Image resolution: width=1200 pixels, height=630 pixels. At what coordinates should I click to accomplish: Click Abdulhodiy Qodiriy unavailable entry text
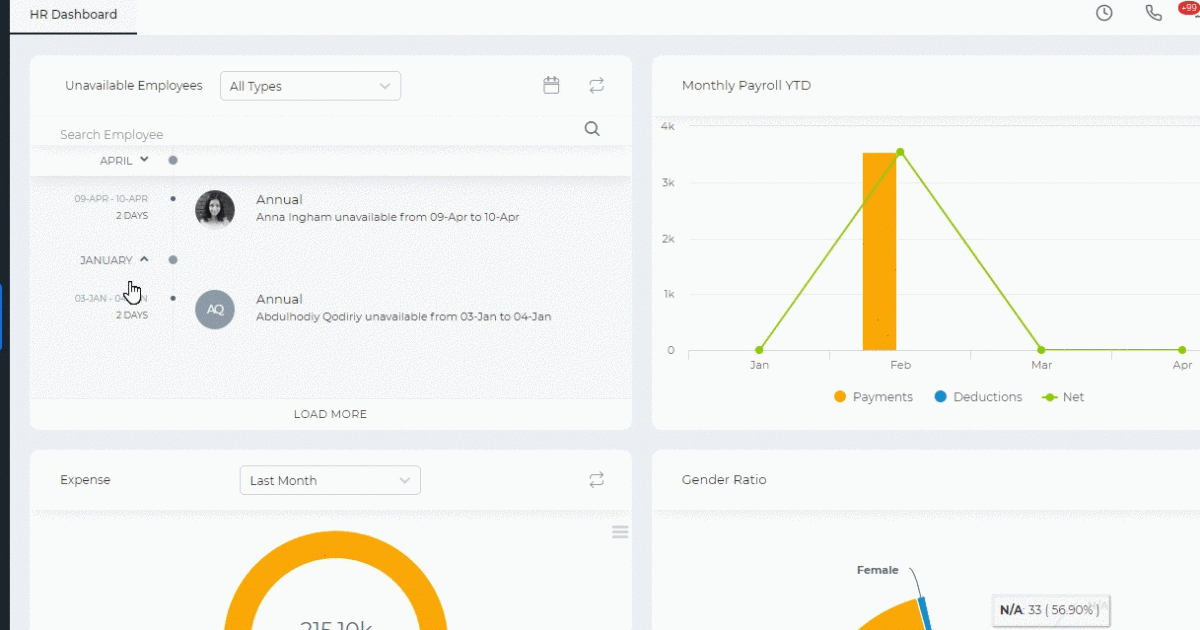click(x=404, y=317)
